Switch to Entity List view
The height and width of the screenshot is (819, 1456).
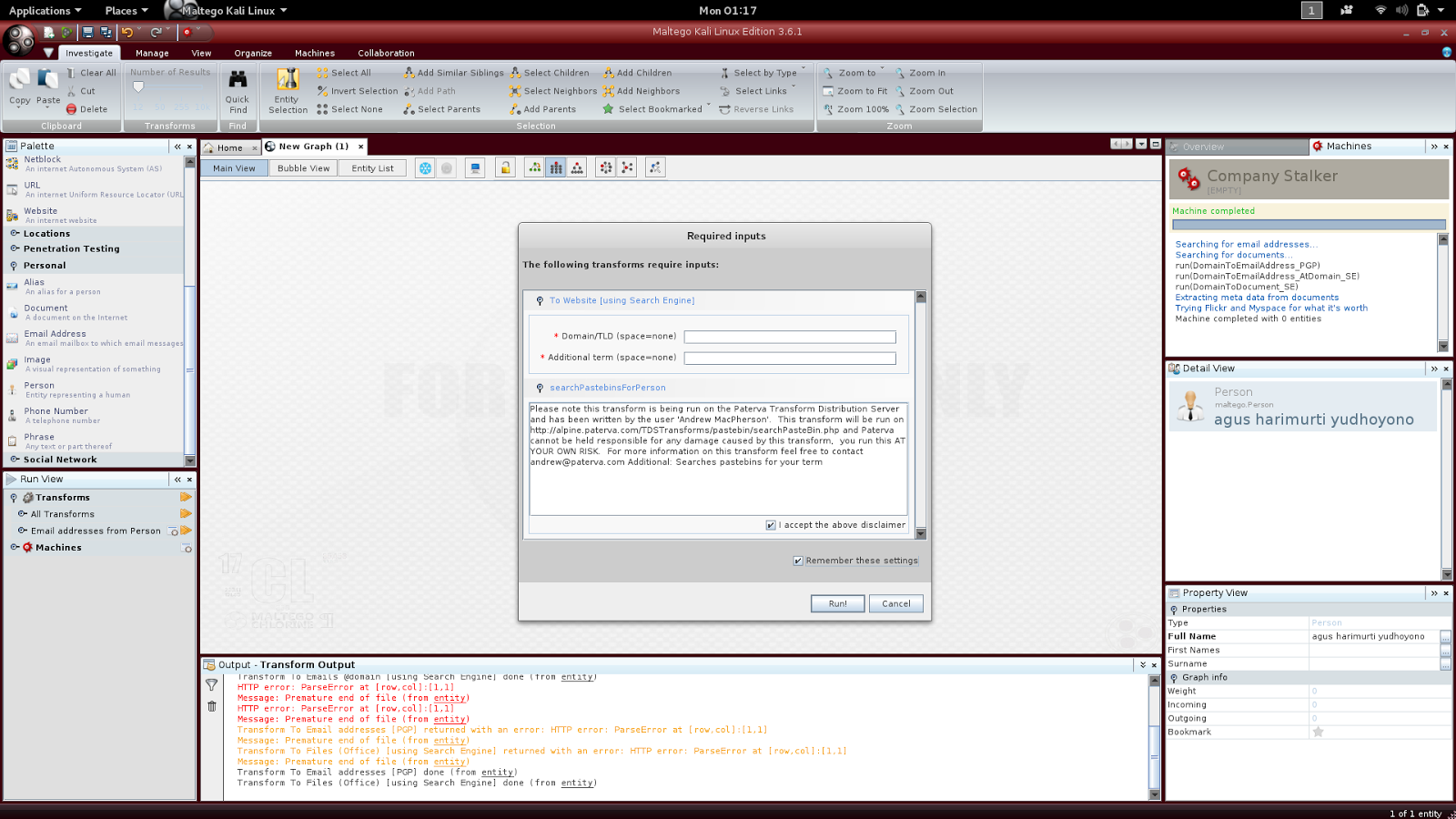click(x=372, y=168)
